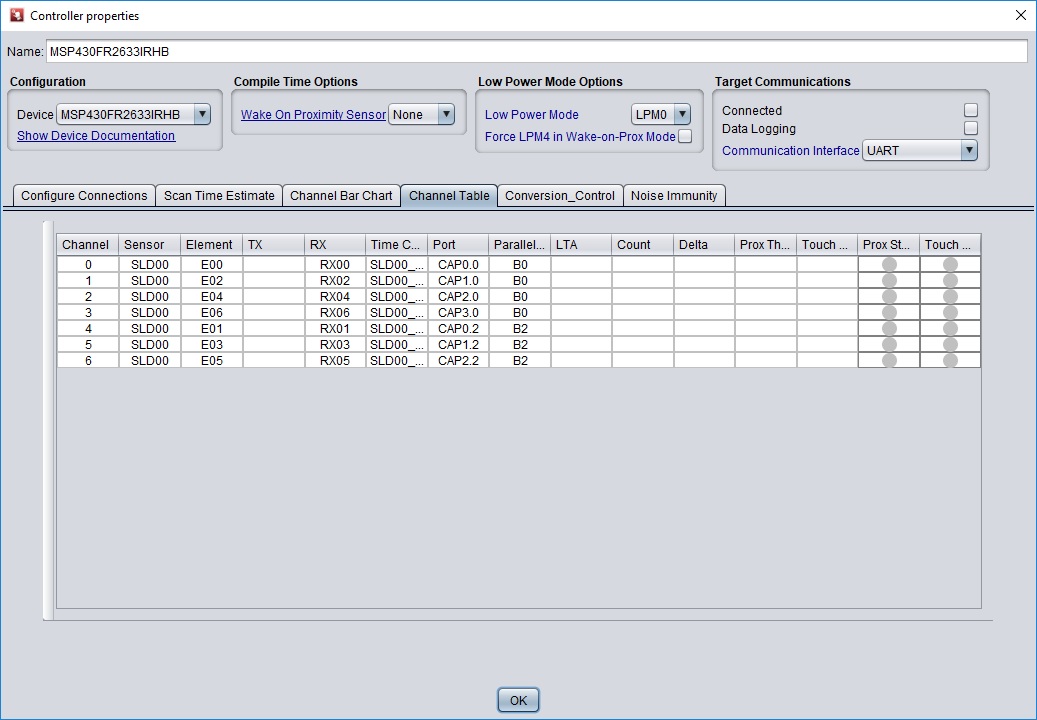
Task: Open the Communication Interface UART dropdown
Action: 920,151
